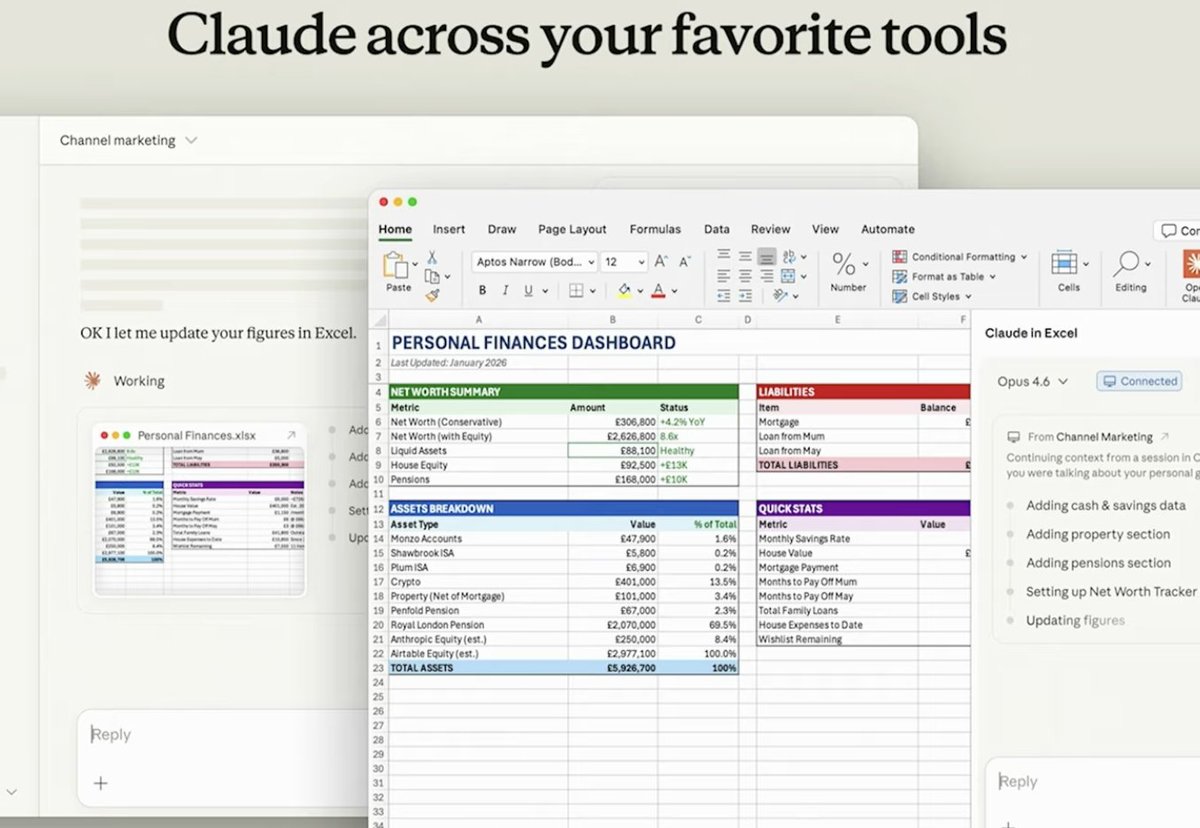Image resolution: width=1200 pixels, height=828 pixels.
Task: Open the Fill Color dropdown arrow
Action: click(641, 291)
